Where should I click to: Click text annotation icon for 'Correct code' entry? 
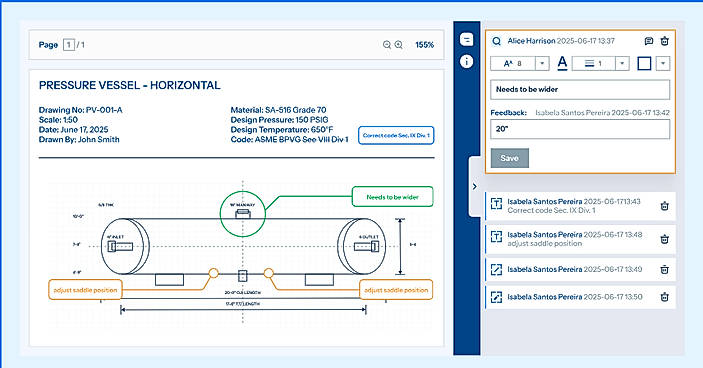(x=496, y=203)
